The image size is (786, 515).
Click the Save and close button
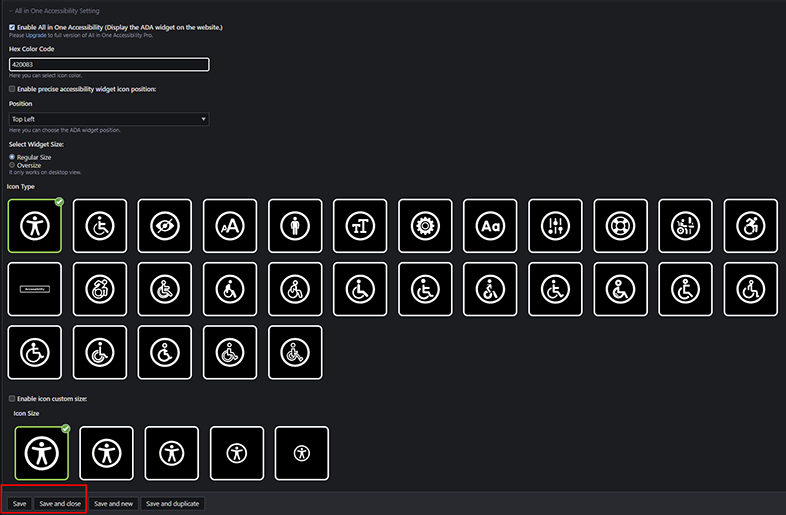coord(60,503)
